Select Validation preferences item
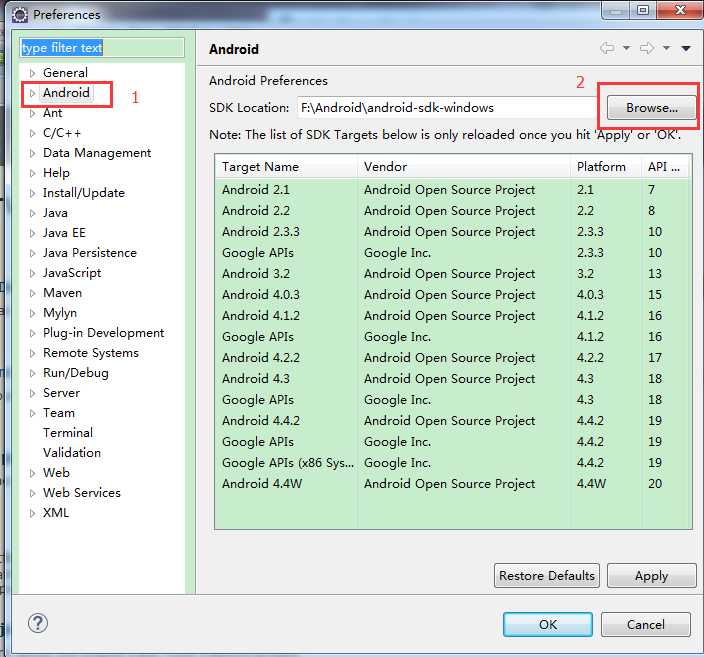Image resolution: width=704 pixels, height=657 pixels. [72, 453]
